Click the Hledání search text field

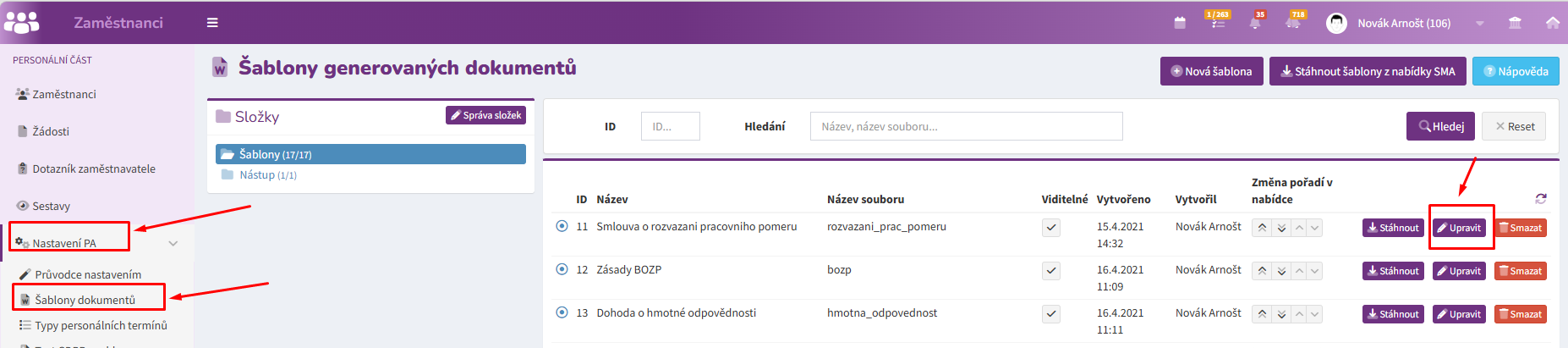pyautogui.click(x=966, y=126)
